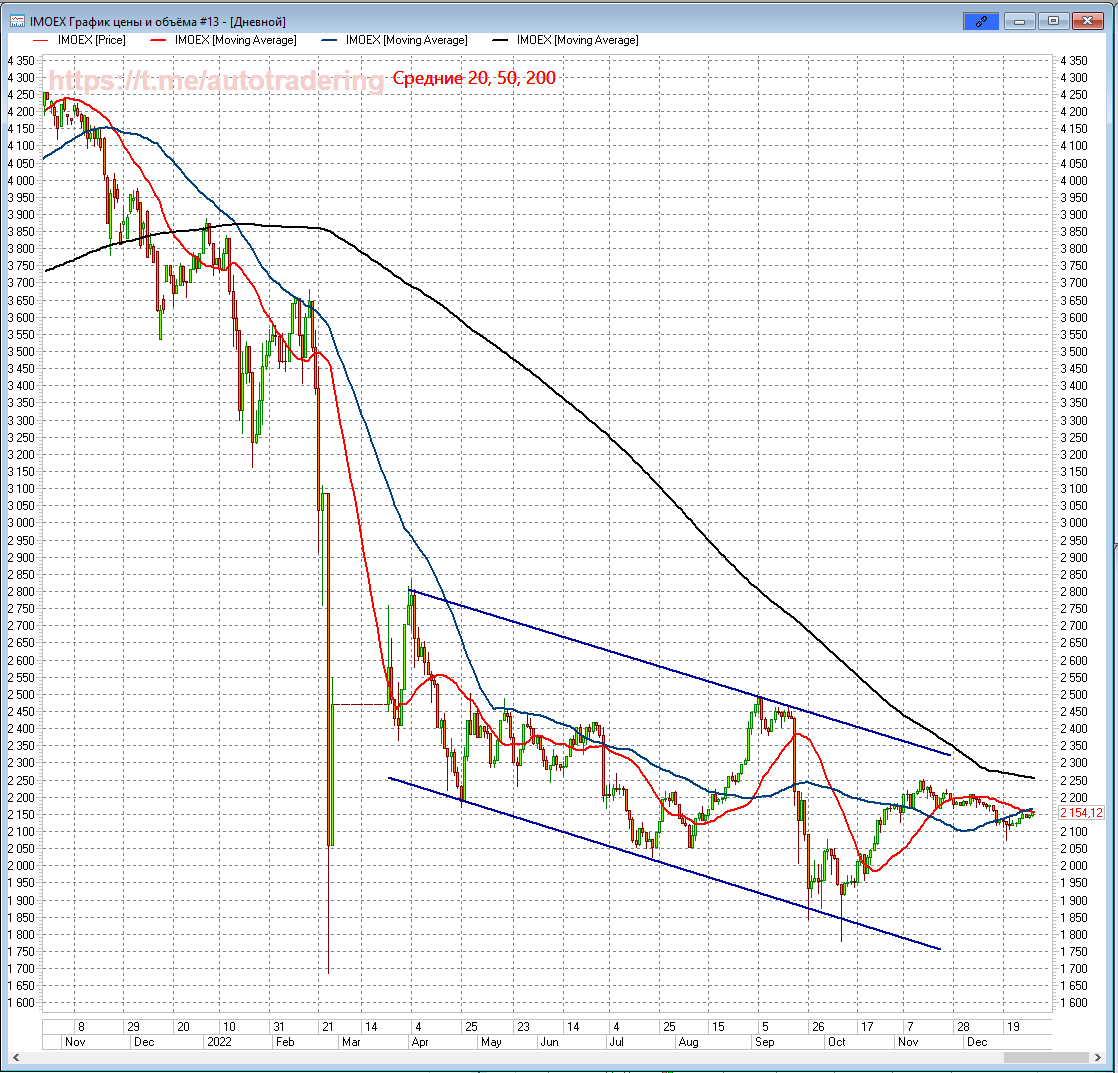The width and height of the screenshot is (1118, 1073).
Task: Click the chart window icon in title bar
Action: tap(17, 21)
